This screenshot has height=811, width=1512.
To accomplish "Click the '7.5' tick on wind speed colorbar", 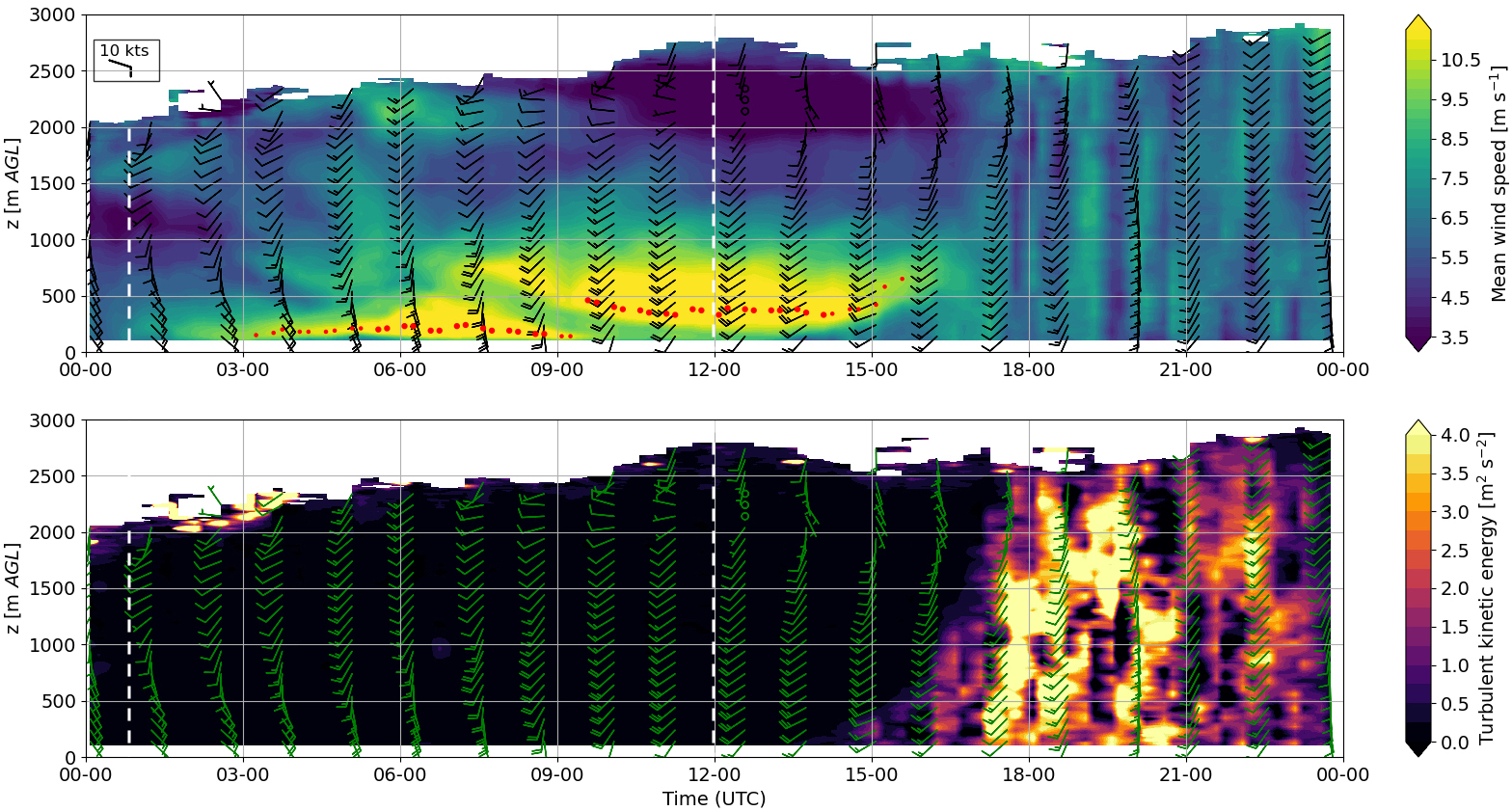I will [x=1455, y=178].
